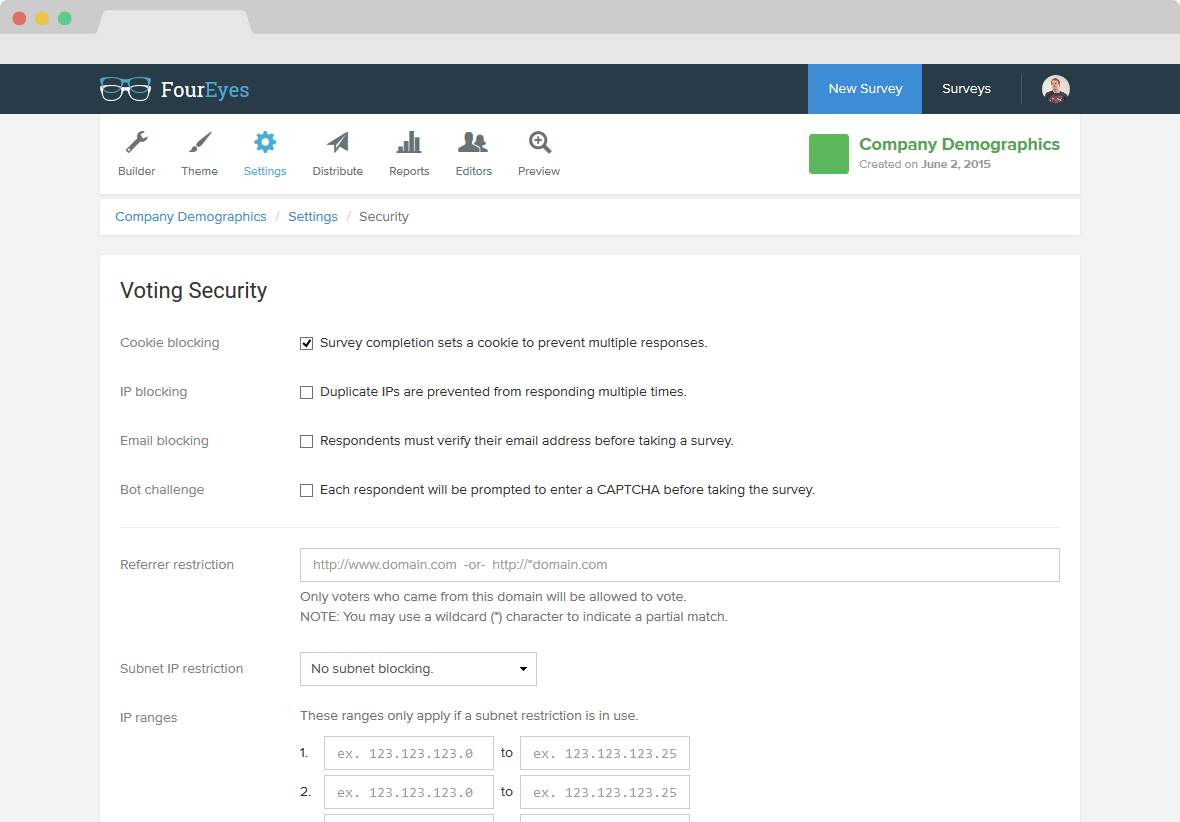View Reports bar chart icon

click(409, 142)
